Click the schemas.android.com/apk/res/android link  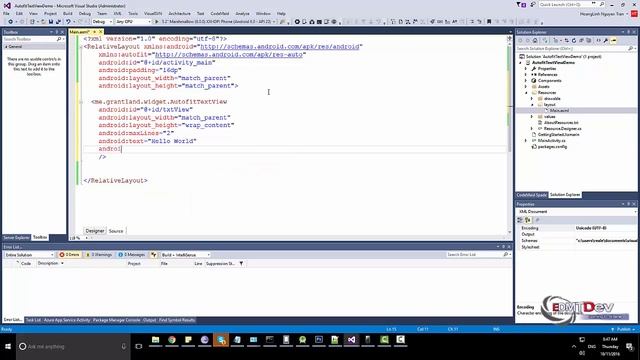pos(280,47)
